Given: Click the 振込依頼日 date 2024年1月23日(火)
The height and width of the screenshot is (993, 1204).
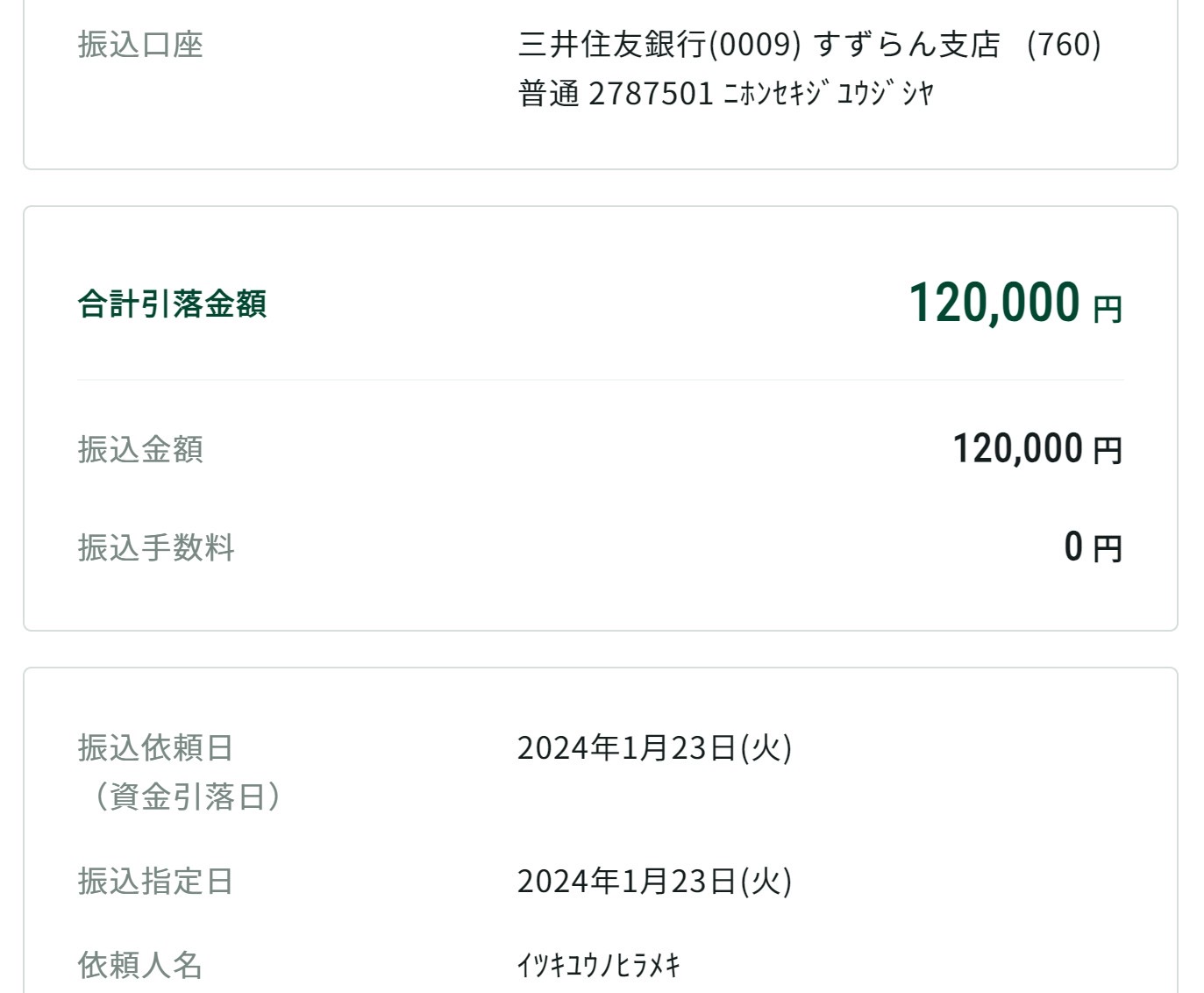Looking at the screenshot, I should pyautogui.click(x=654, y=748).
